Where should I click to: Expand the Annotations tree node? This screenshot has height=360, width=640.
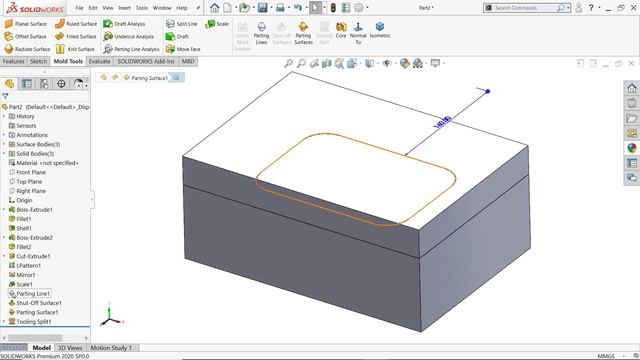coord(4,135)
